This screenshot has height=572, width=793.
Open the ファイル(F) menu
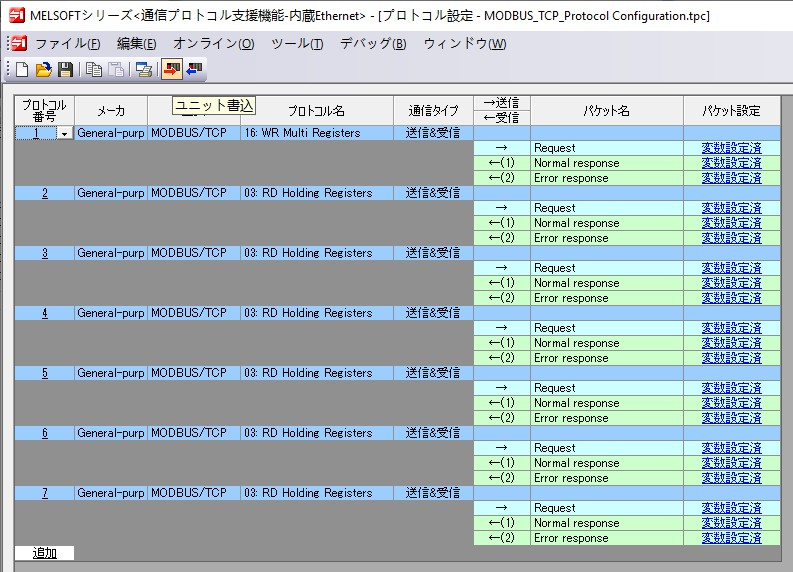point(68,44)
